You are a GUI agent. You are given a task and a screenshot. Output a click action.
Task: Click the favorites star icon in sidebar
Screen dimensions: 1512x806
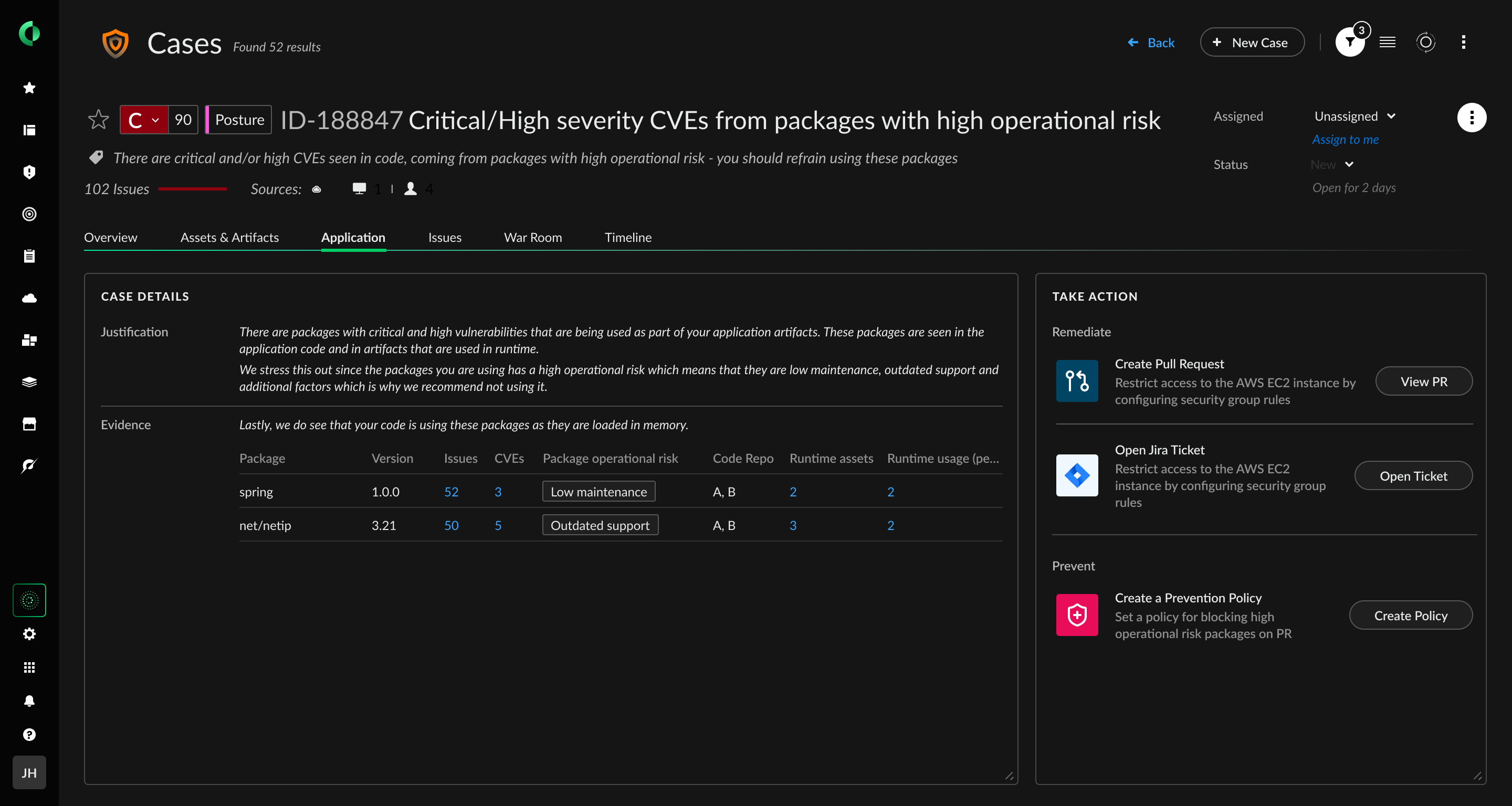tap(29, 88)
